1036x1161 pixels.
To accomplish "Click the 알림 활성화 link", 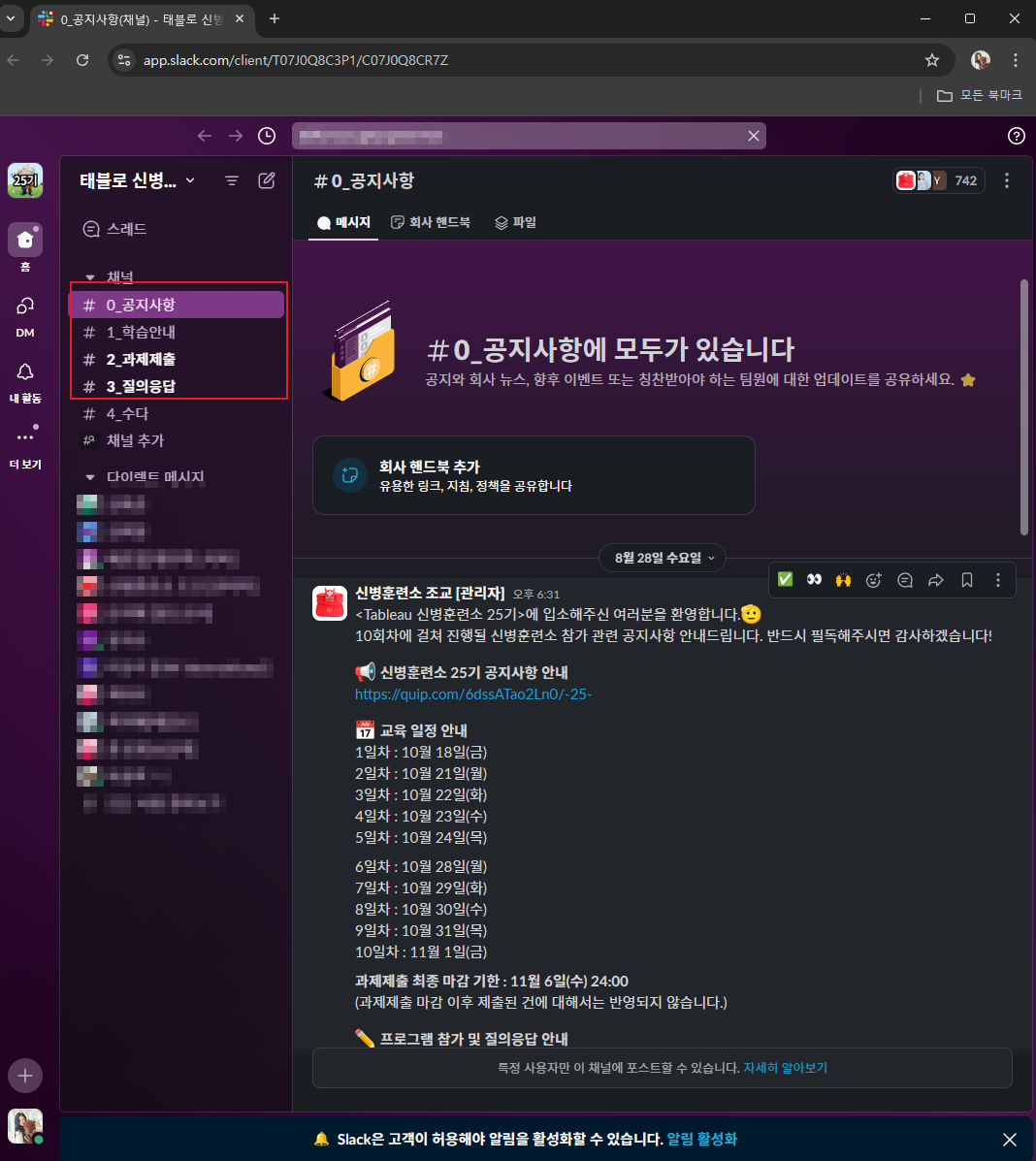I will point(702,1139).
